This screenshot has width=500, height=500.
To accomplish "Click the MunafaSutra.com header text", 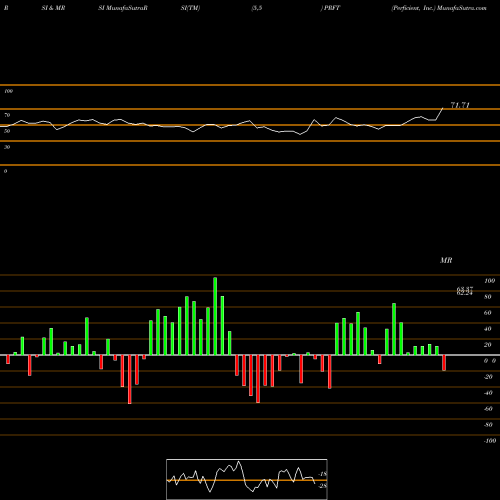I will tap(462, 8).
